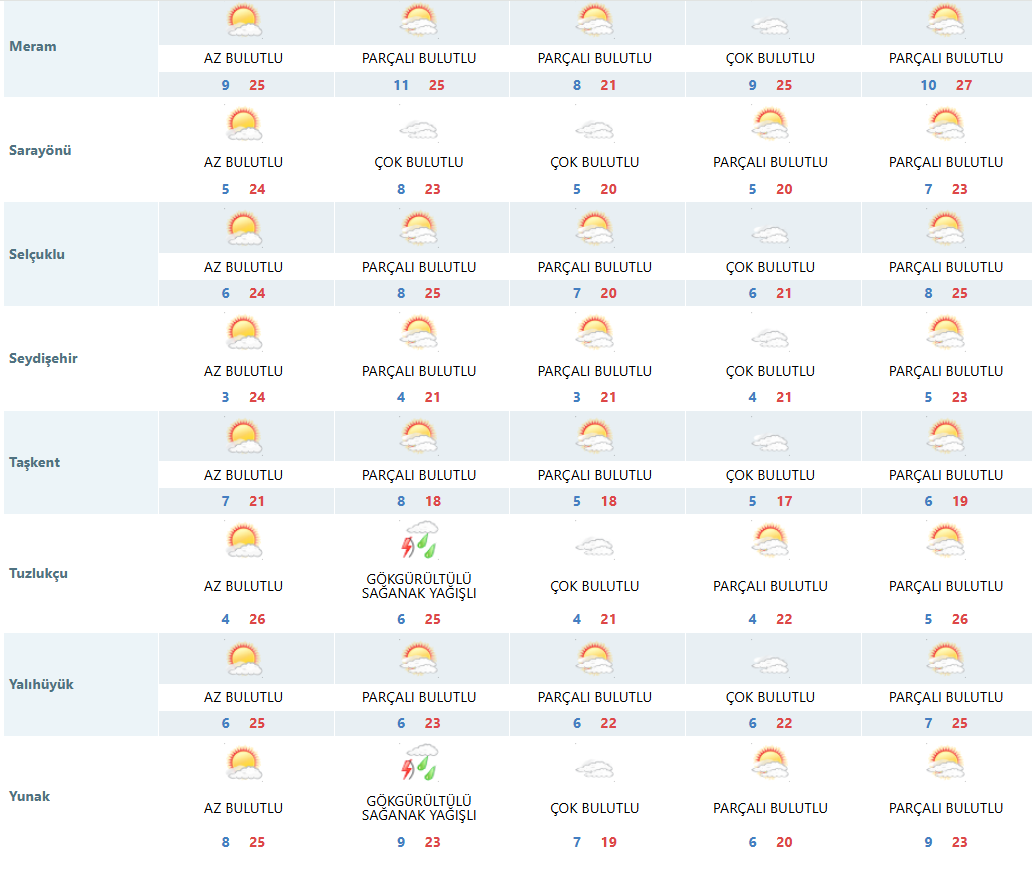Viewport: 1032px width, 875px height.
Task: Select Sarayönü partly cloudy icon above 7 / 23
Action: [946, 125]
